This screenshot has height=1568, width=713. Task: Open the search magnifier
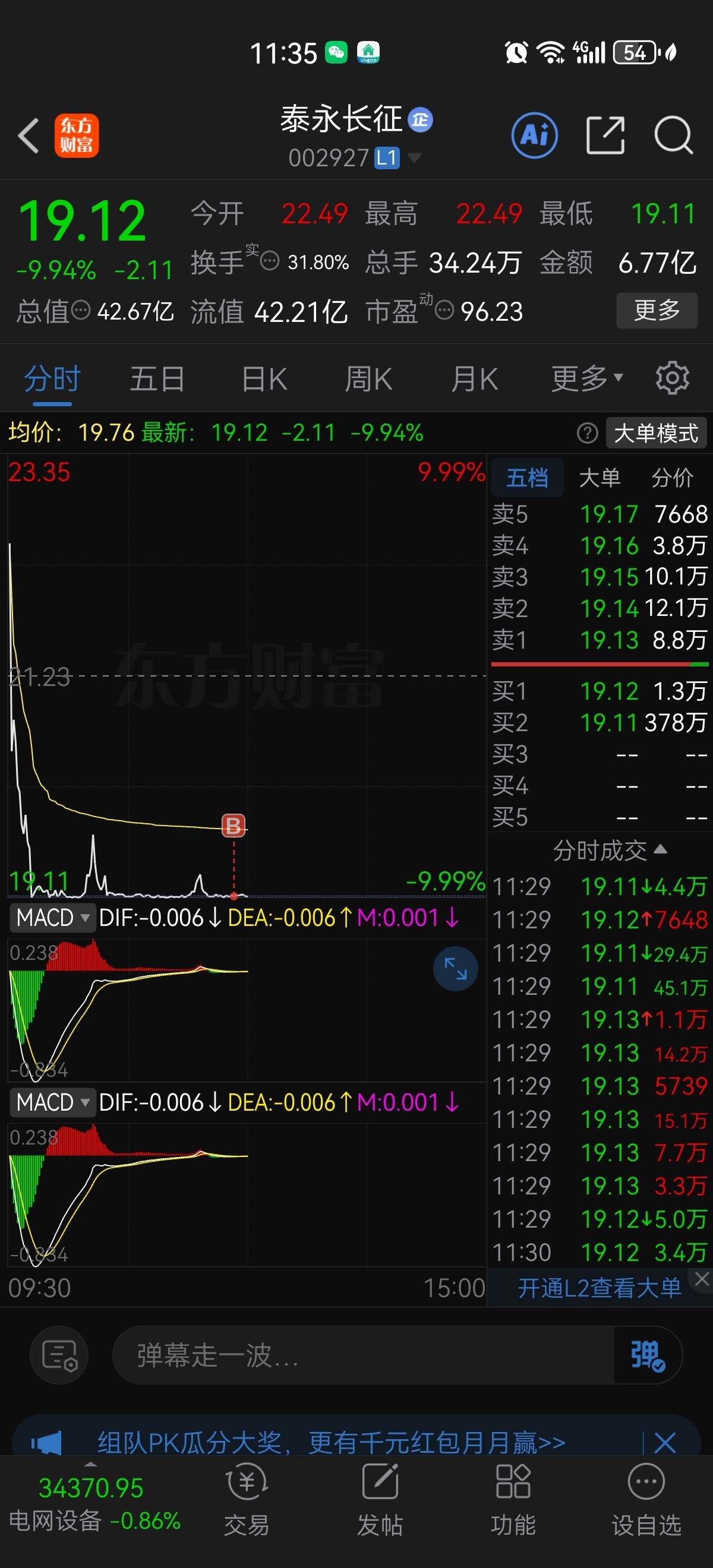pyautogui.click(x=673, y=134)
